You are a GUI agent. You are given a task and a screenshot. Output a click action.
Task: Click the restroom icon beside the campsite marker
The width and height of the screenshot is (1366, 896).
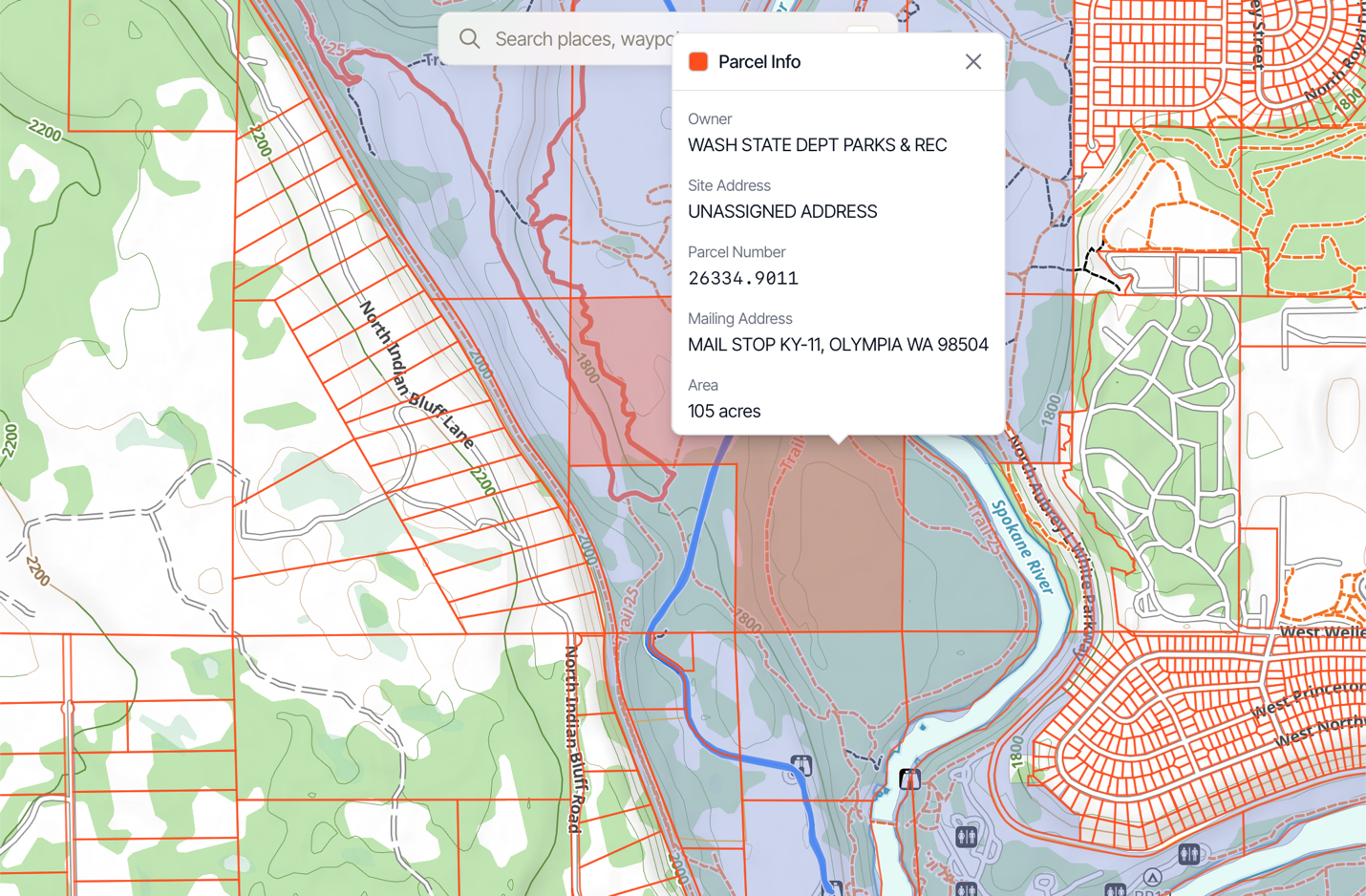[1189, 854]
